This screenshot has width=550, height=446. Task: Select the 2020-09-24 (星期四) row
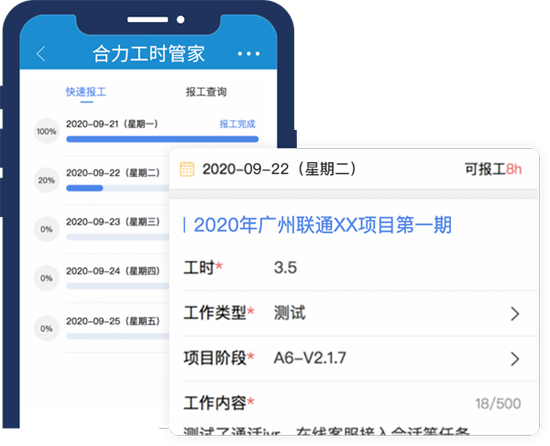(x=102, y=278)
